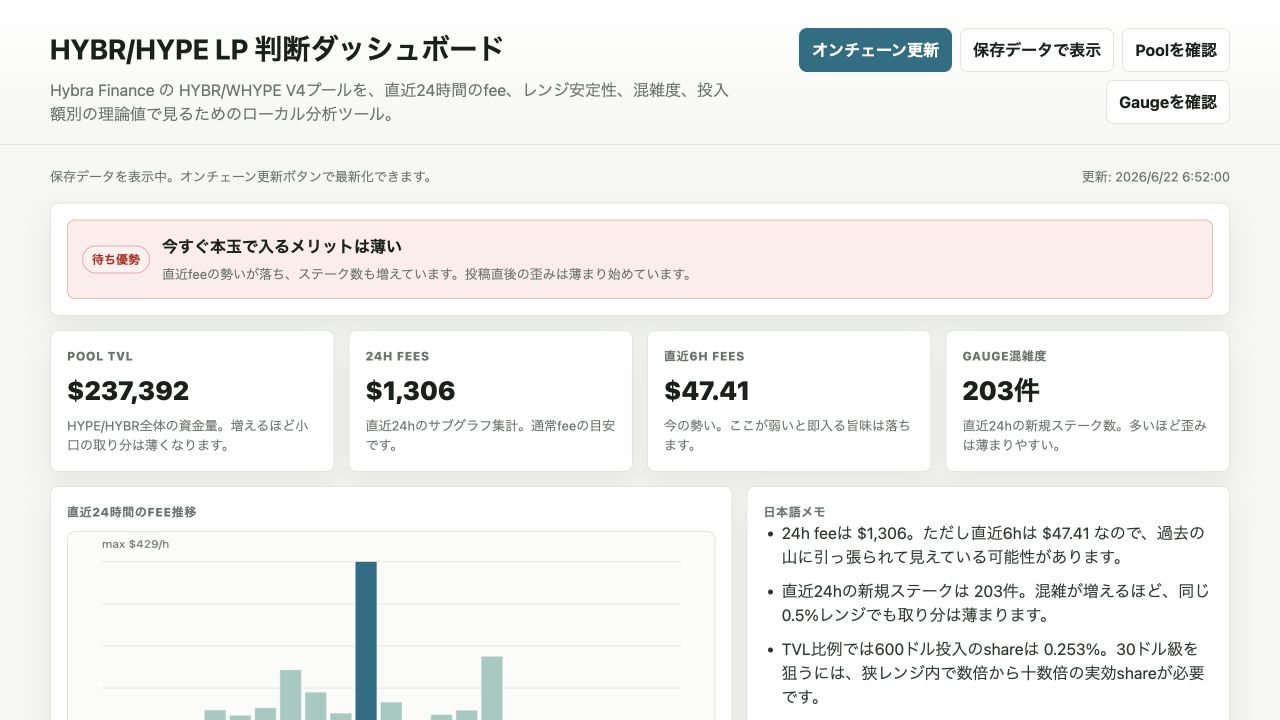The width and height of the screenshot is (1280, 720).
Task: Click memo bullet about 直近24hの新規ステーク
Action: click(x=996, y=602)
